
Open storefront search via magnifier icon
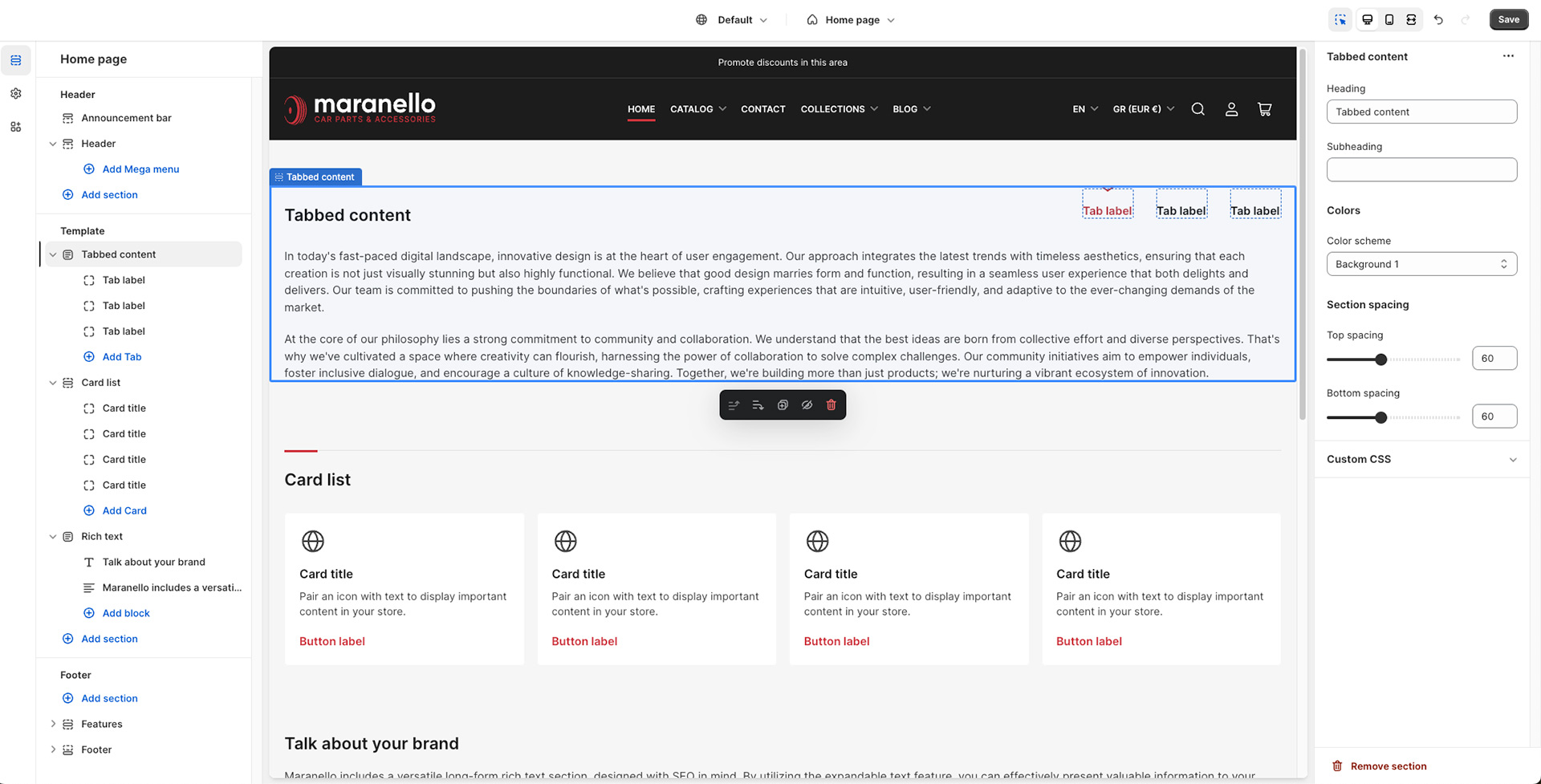(x=1198, y=109)
